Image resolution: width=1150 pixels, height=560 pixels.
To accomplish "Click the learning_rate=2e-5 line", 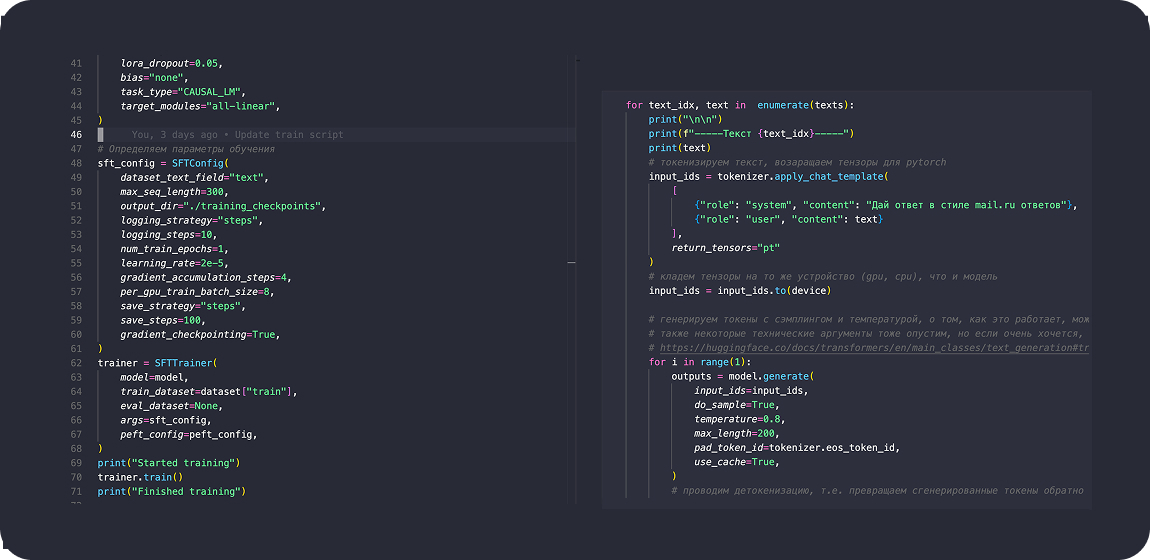I will (175, 263).
